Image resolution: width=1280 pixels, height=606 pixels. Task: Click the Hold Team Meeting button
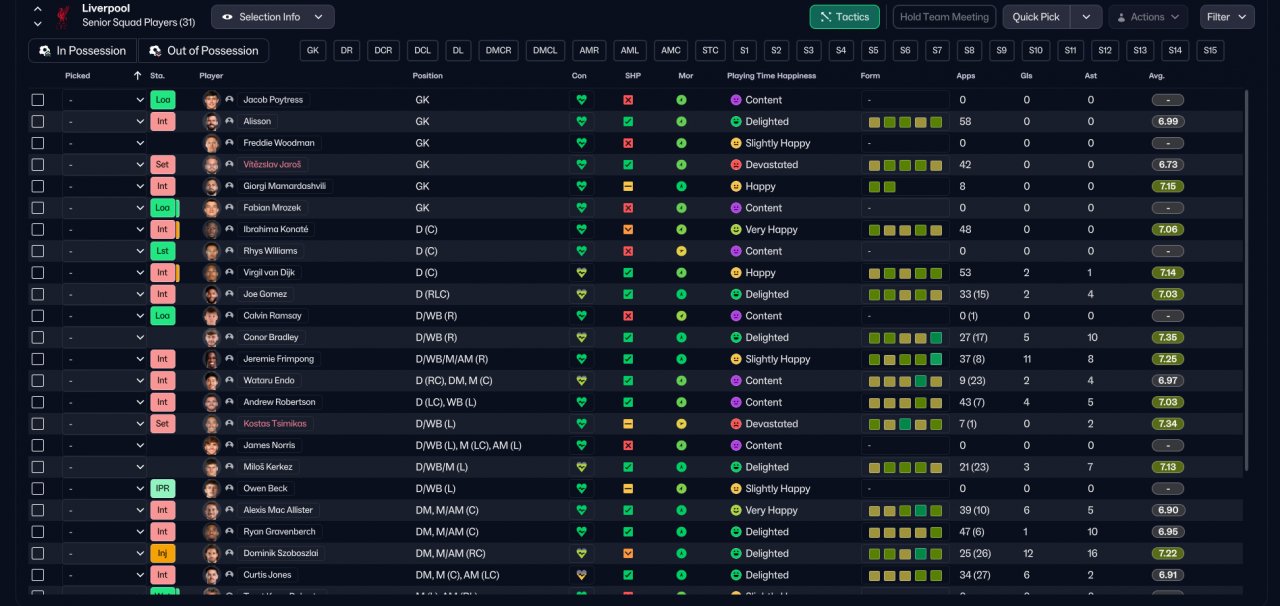pos(944,17)
